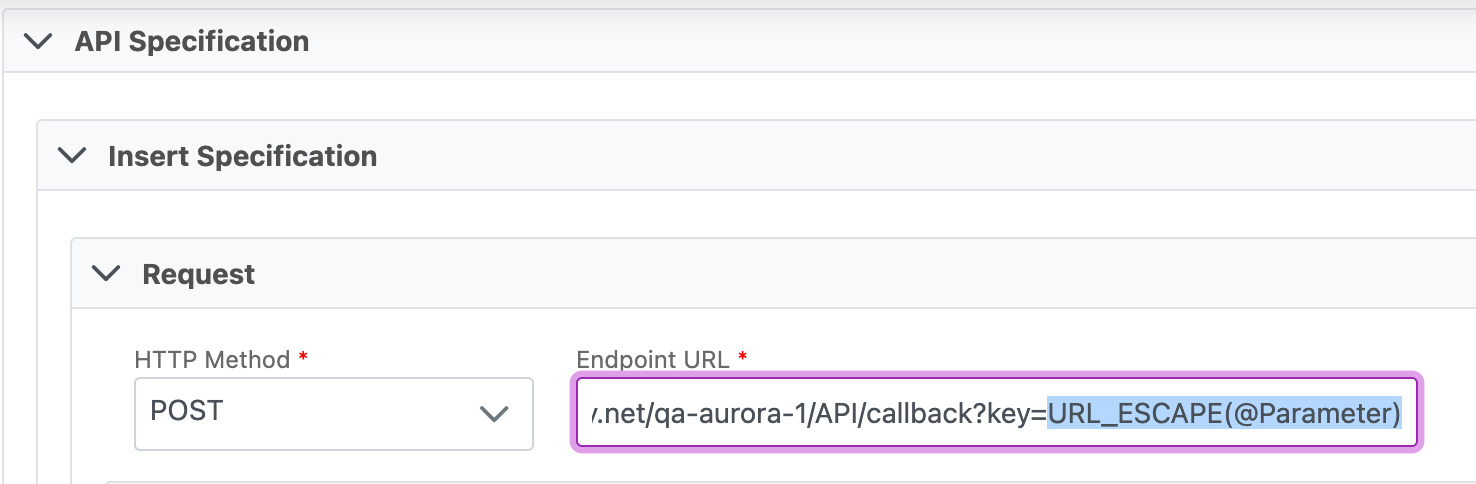Viewport: 1476px width, 484px height.
Task: Click the HTTP Method label
Action: [x=212, y=360]
